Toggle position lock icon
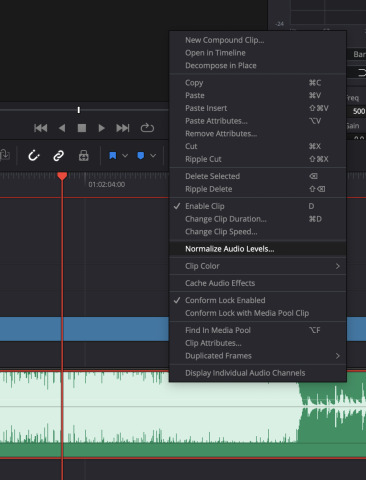This screenshot has width=366, height=480. pos(83,156)
